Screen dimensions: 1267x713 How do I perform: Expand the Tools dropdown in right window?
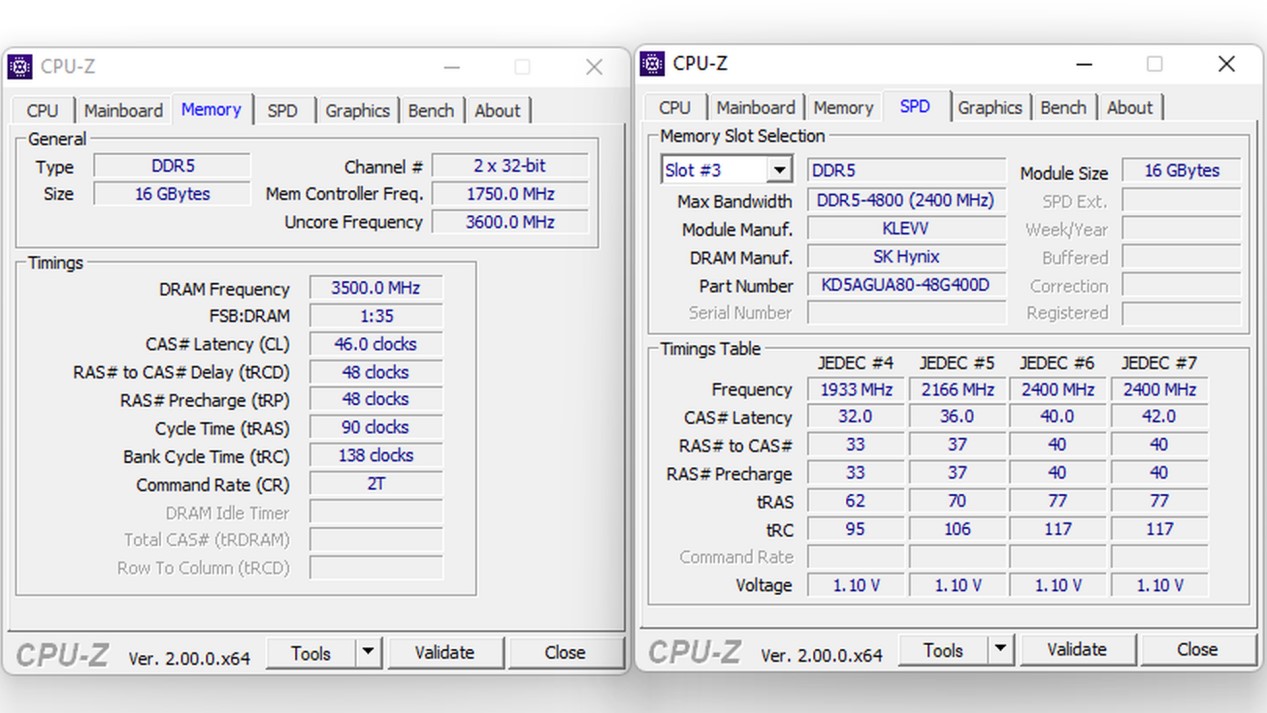pyautogui.click(x=1000, y=649)
